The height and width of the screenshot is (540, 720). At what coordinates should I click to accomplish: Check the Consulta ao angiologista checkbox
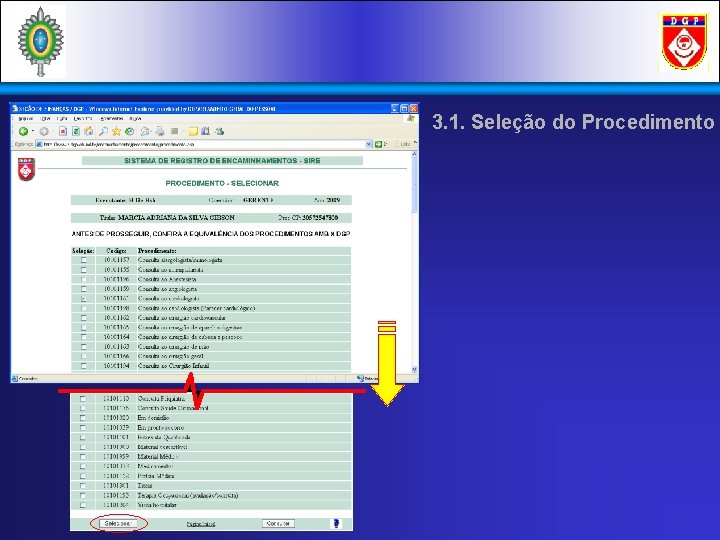pyautogui.click(x=83, y=289)
